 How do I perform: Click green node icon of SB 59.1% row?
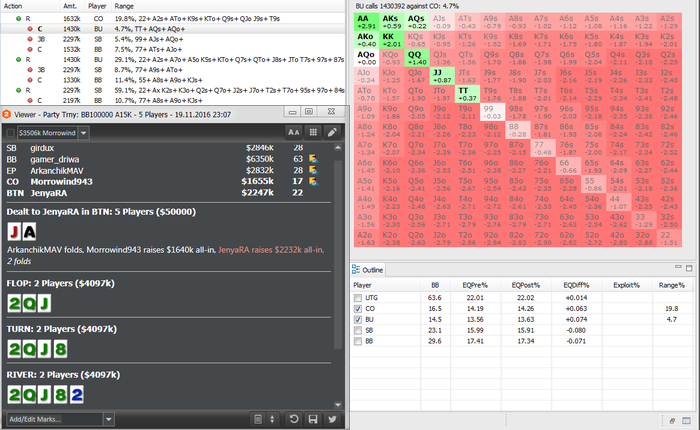point(18,90)
